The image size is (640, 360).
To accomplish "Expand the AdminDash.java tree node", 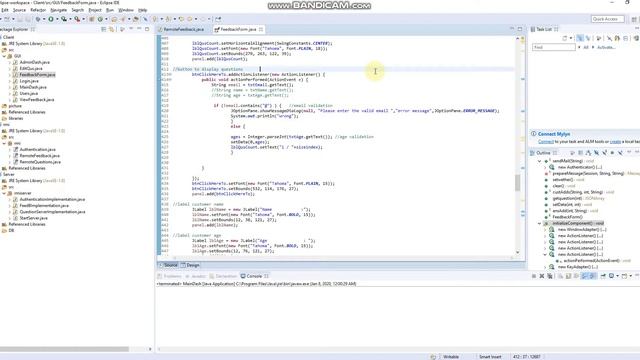I will (10, 62).
